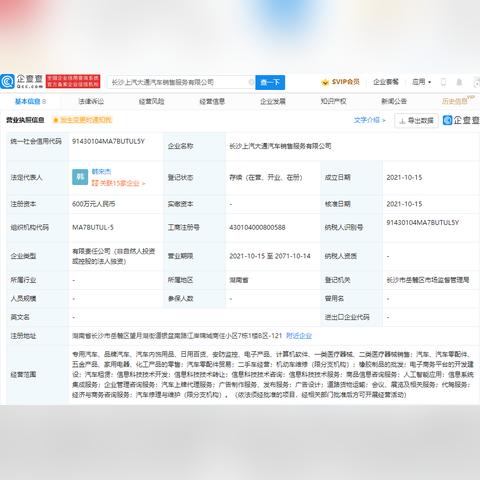This screenshot has height=480, width=480.
Task: Export data with 导出数据 button
Action: click(x=416, y=120)
